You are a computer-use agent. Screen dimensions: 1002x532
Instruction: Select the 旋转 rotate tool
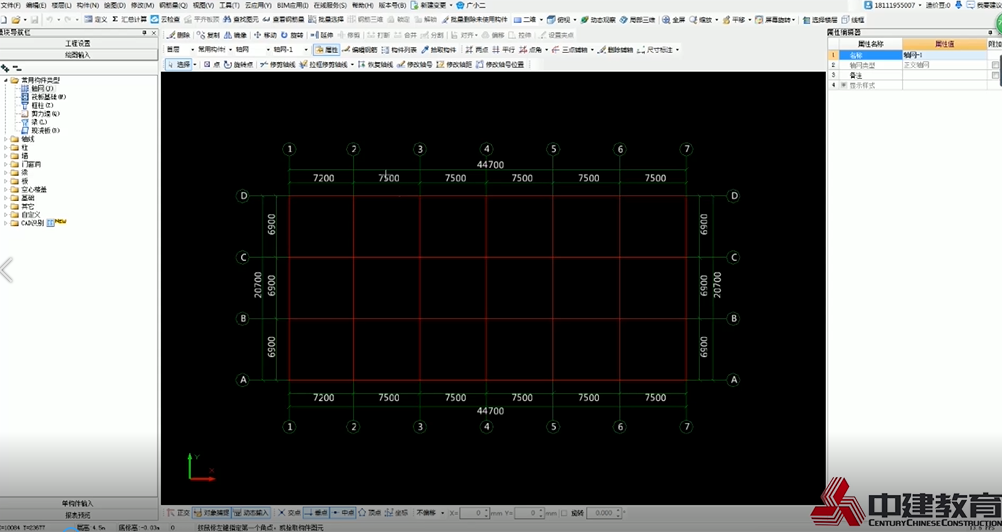pos(292,35)
